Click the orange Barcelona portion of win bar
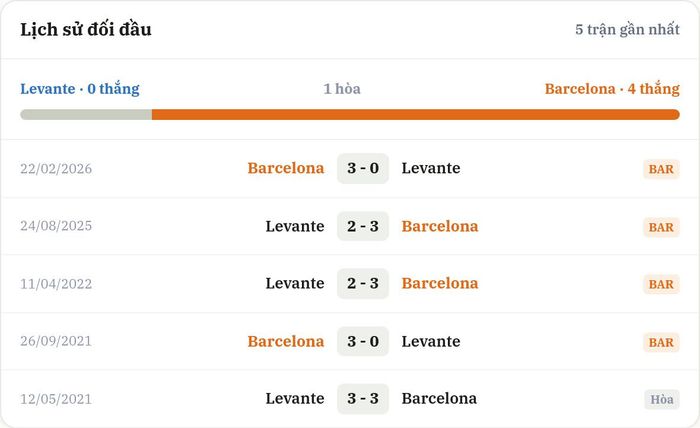 [416, 115]
